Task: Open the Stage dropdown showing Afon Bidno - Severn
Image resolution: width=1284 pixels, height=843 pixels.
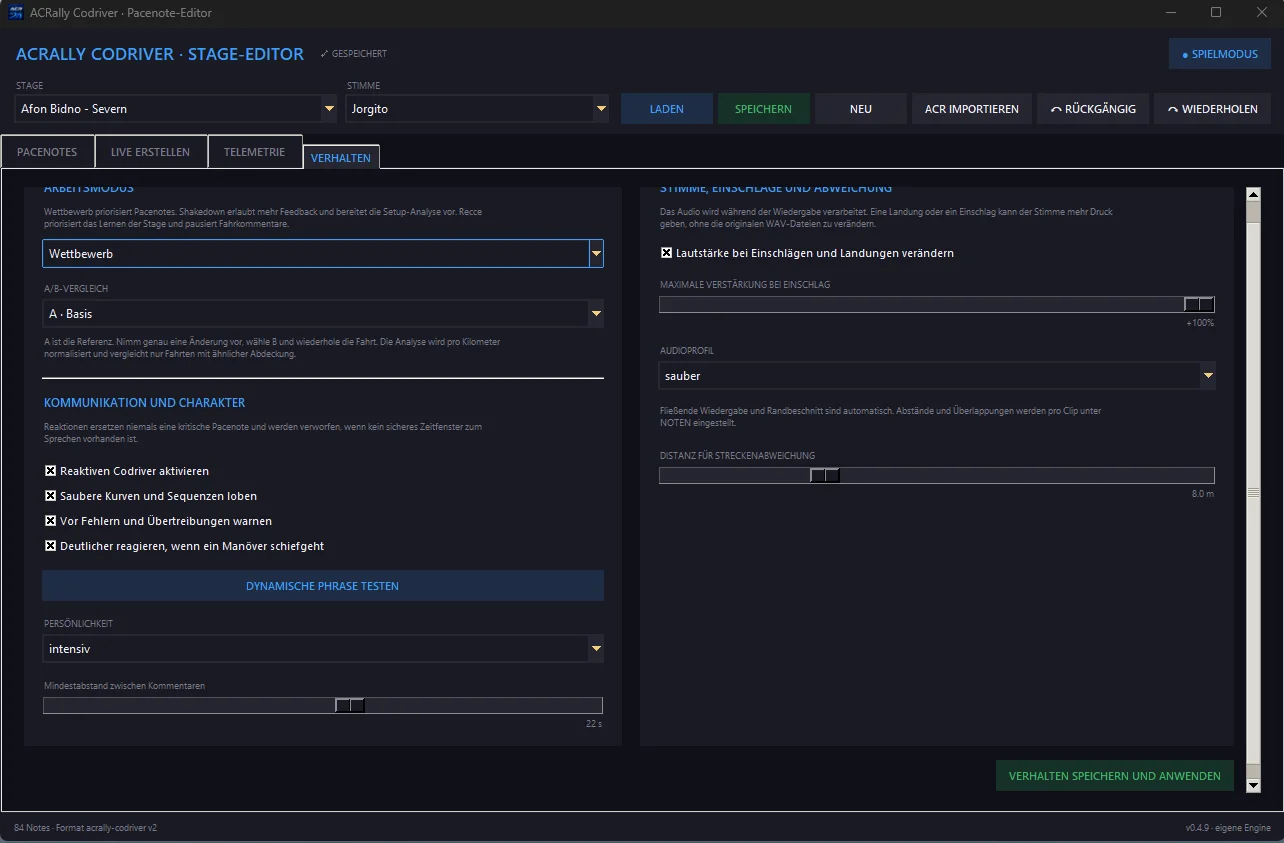Action: (x=176, y=109)
